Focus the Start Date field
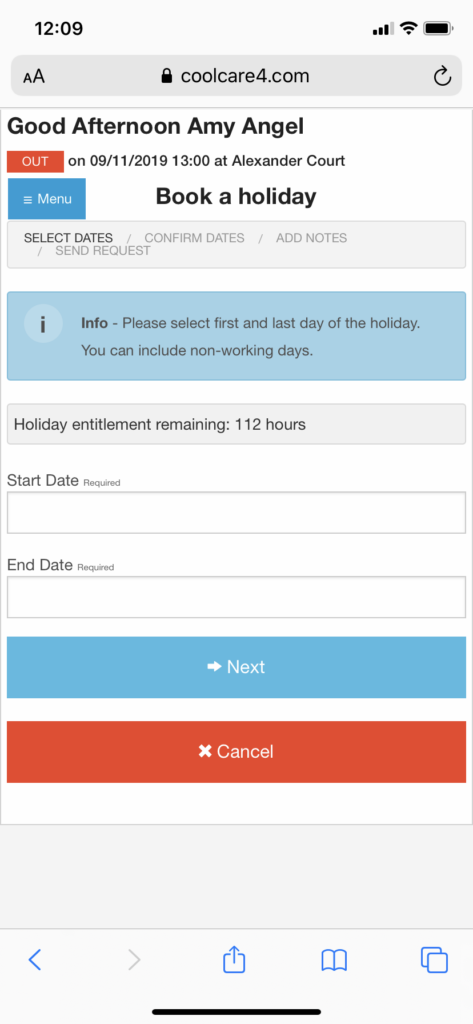Image resolution: width=473 pixels, height=1024 pixels. (236, 513)
